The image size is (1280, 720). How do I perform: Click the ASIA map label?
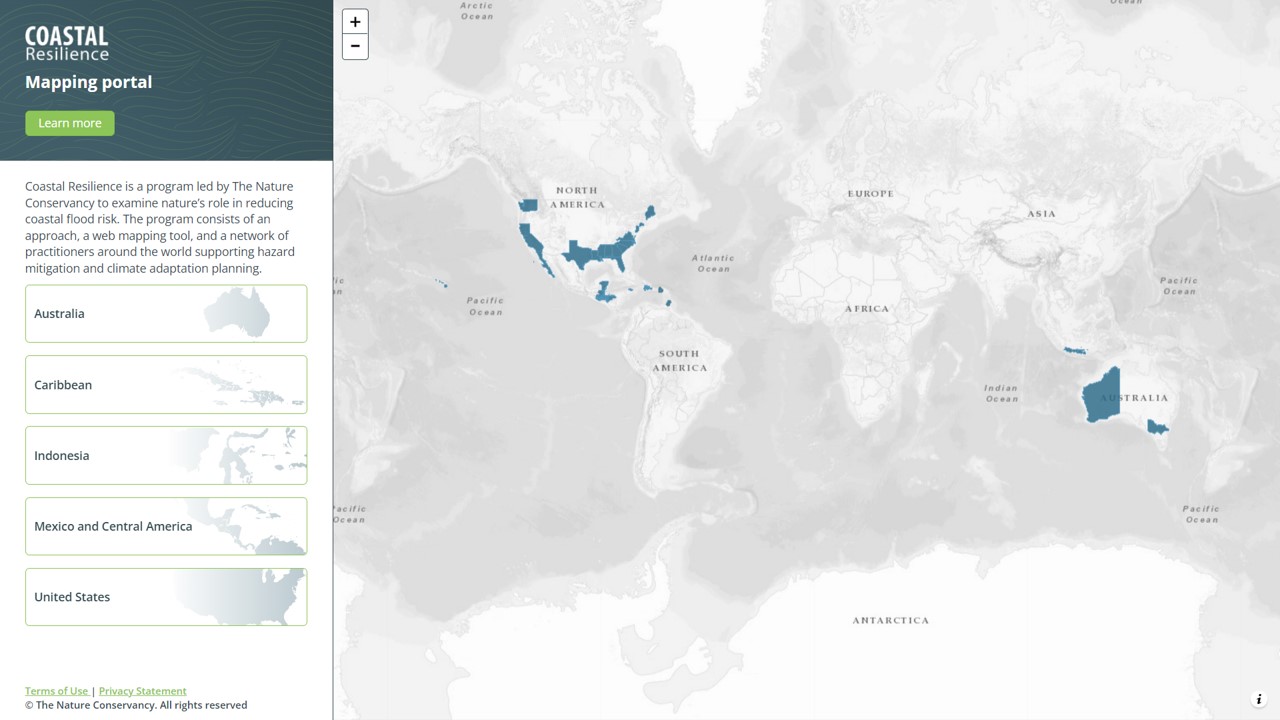click(x=1041, y=214)
